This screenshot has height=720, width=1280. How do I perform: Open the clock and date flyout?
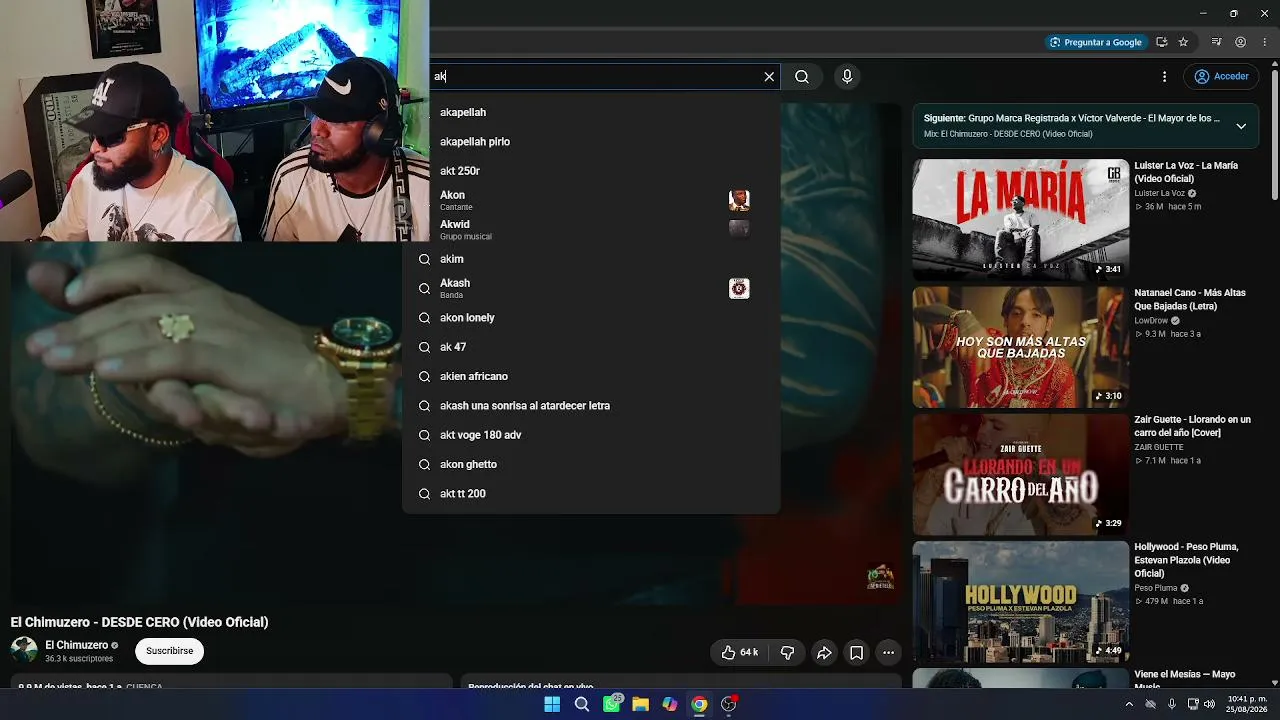pos(1244,704)
